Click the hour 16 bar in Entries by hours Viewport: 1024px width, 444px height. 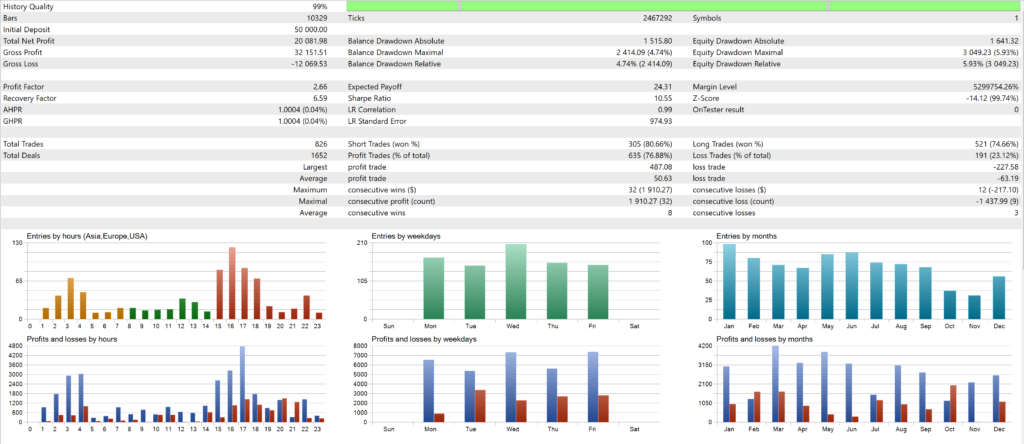point(232,283)
